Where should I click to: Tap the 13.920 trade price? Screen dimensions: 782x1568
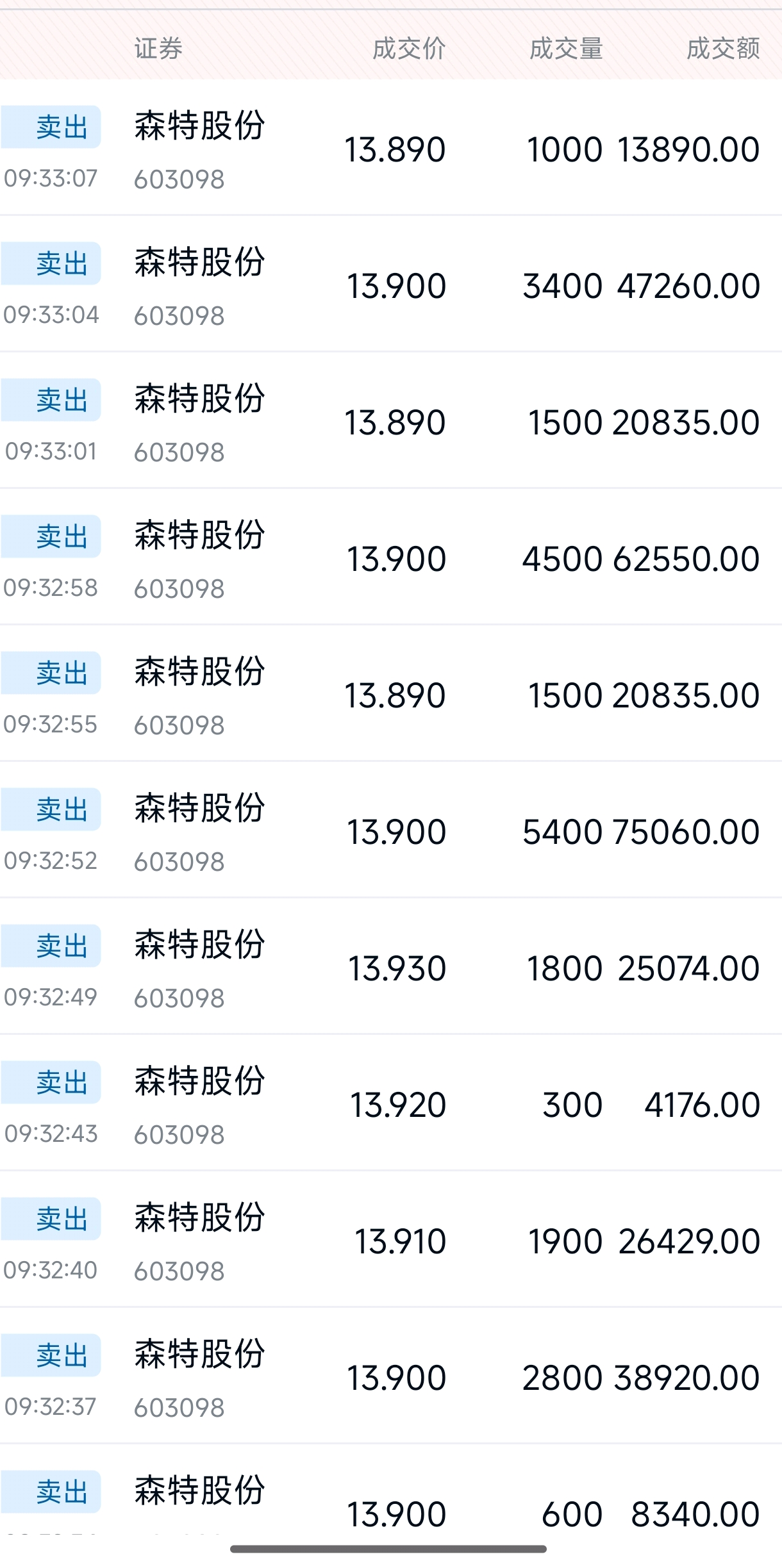click(397, 1105)
